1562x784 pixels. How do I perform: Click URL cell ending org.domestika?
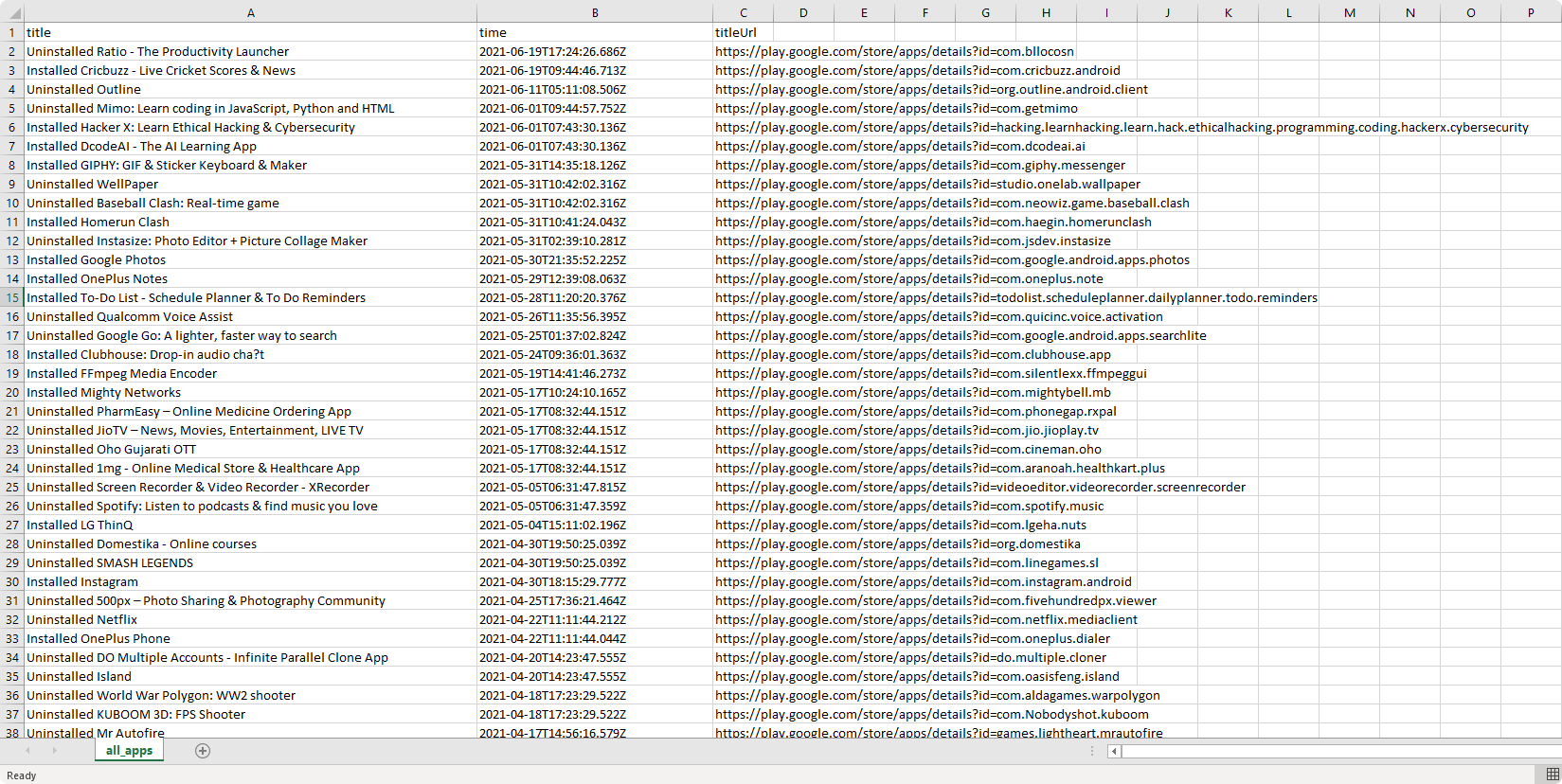tap(897, 543)
